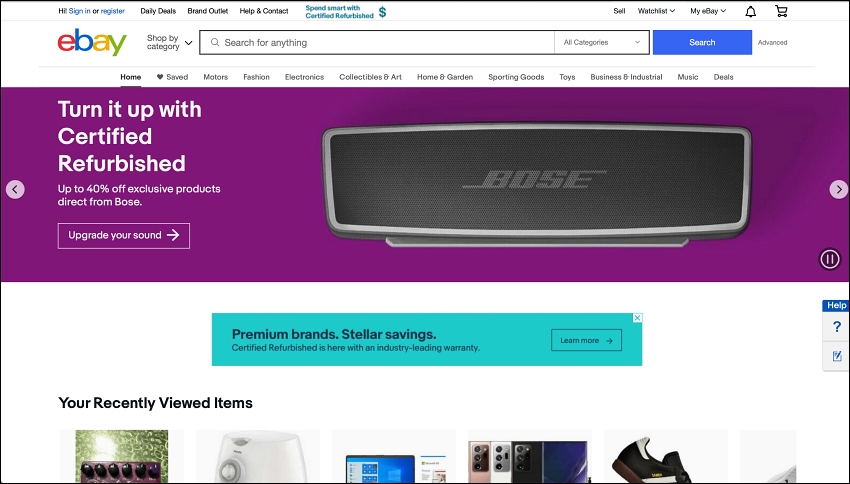Click the Your Recently Viewed Items heading

156,403
